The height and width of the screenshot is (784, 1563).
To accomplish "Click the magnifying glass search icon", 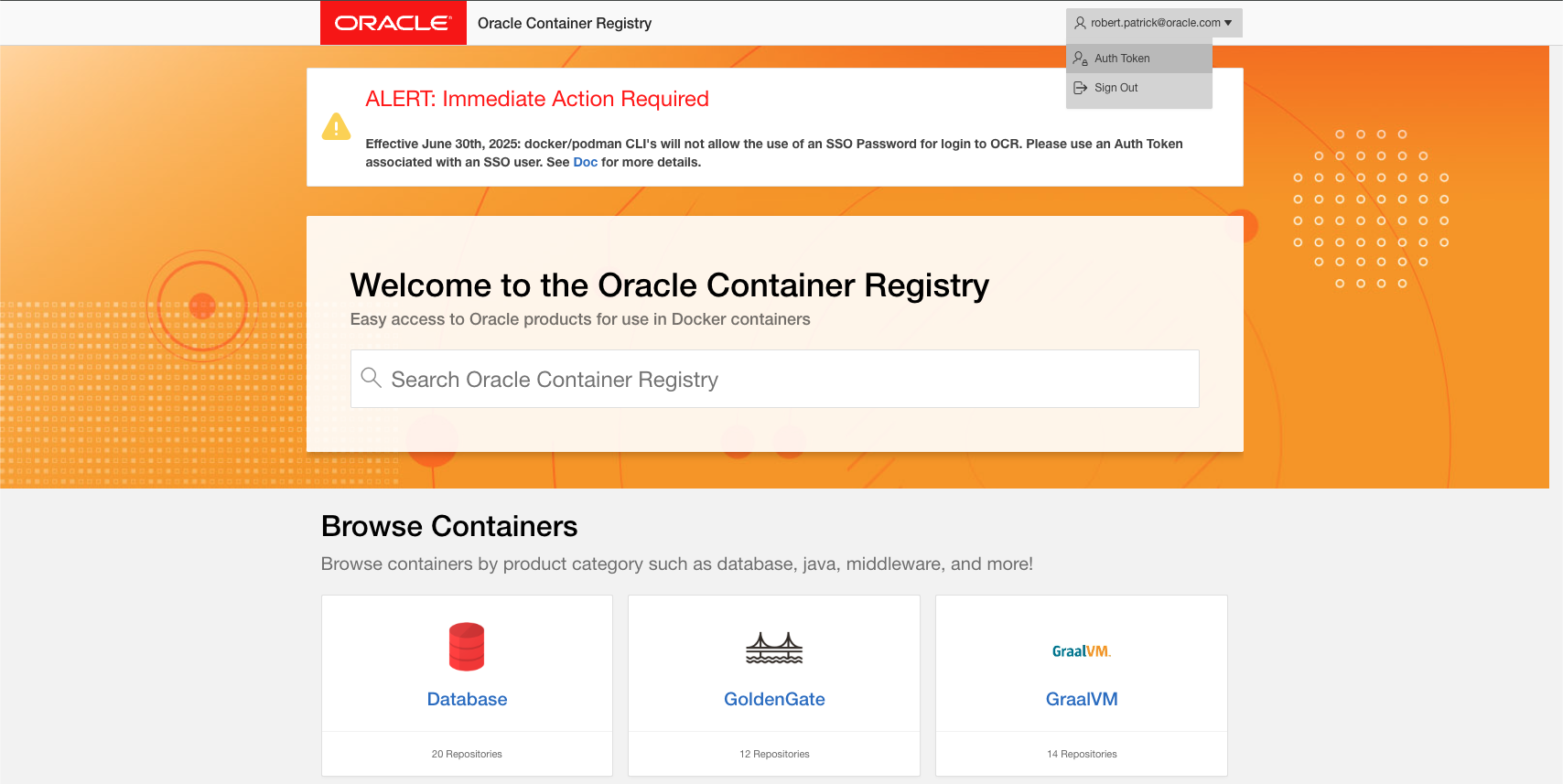I will (371, 378).
